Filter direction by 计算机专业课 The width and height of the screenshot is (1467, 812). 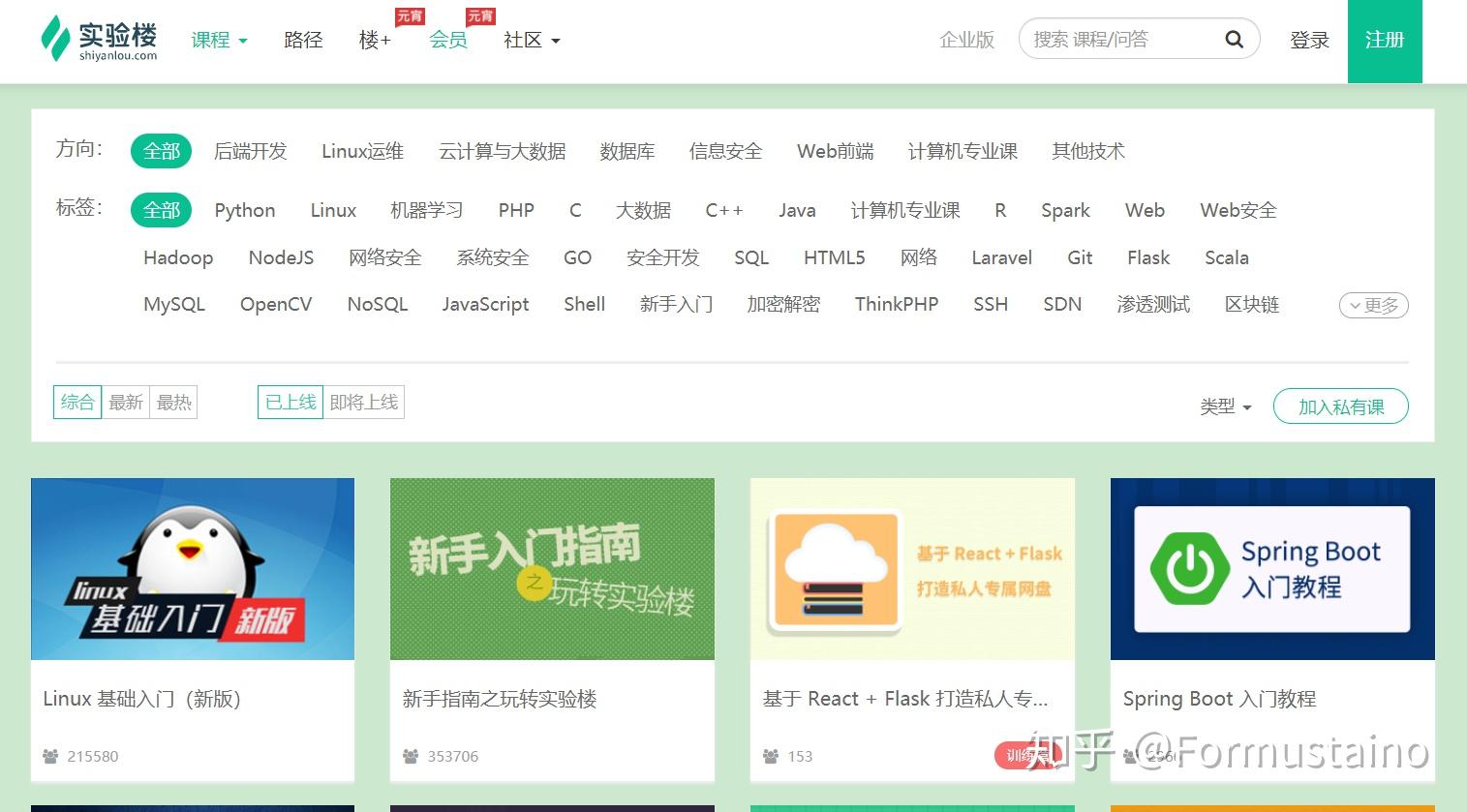pyautogui.click(x=963, y=151)
